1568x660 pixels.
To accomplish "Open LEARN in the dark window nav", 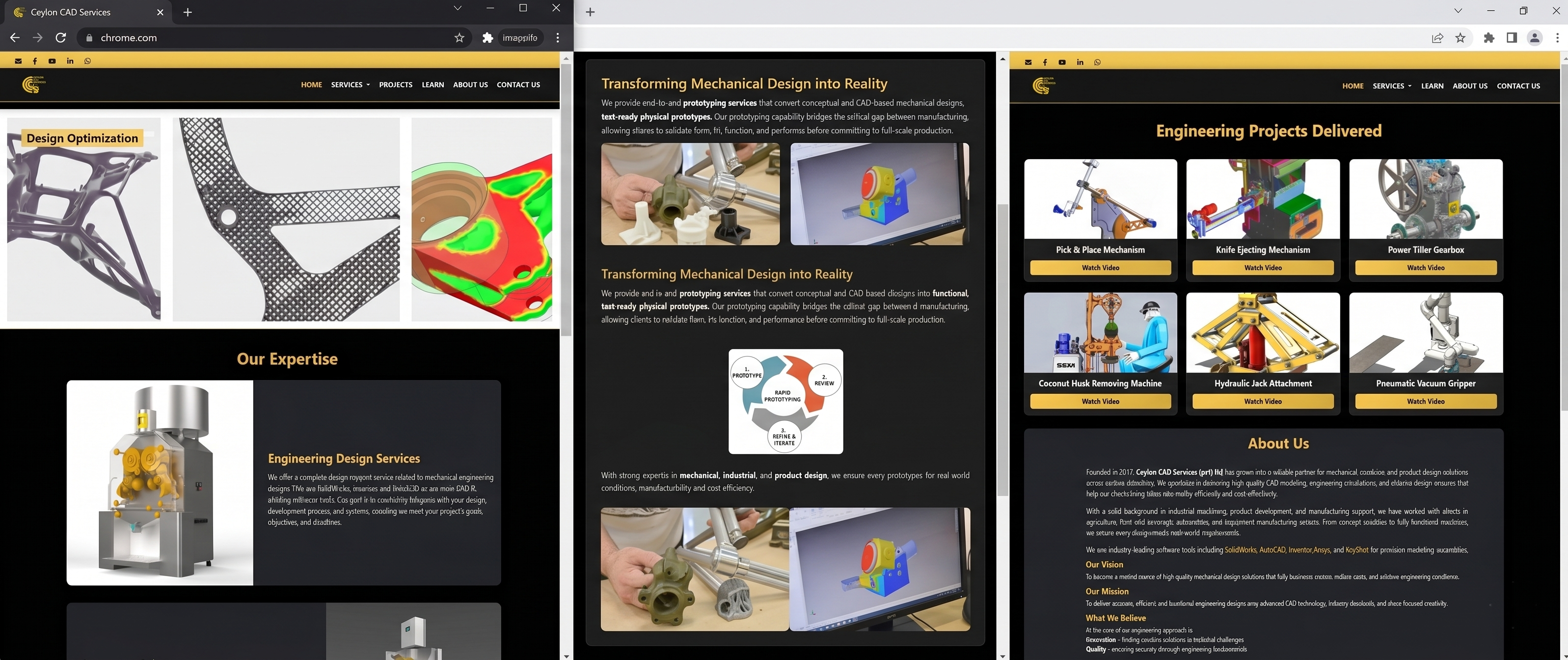I will click(x=433, y=84).
